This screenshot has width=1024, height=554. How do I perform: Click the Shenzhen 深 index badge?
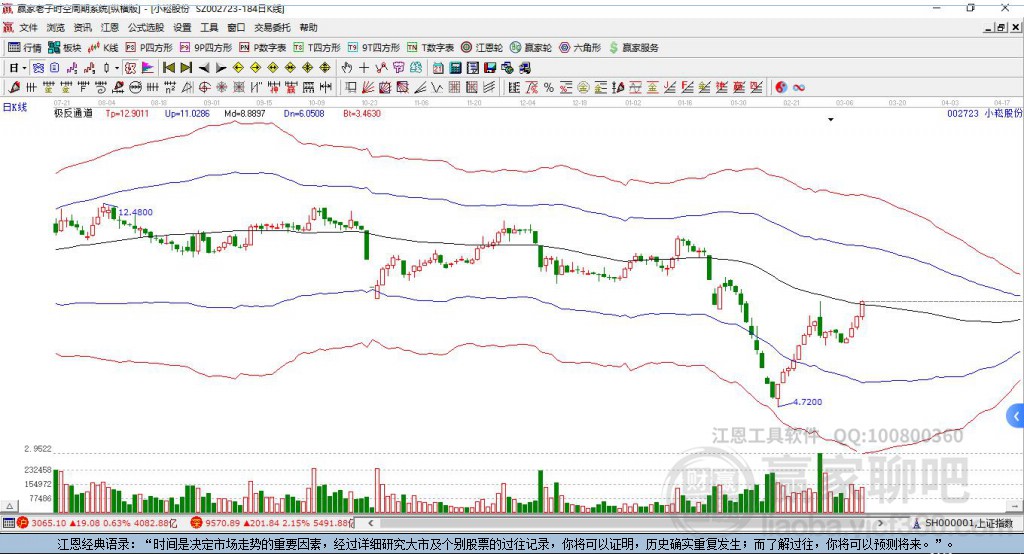tap(196, 523)
